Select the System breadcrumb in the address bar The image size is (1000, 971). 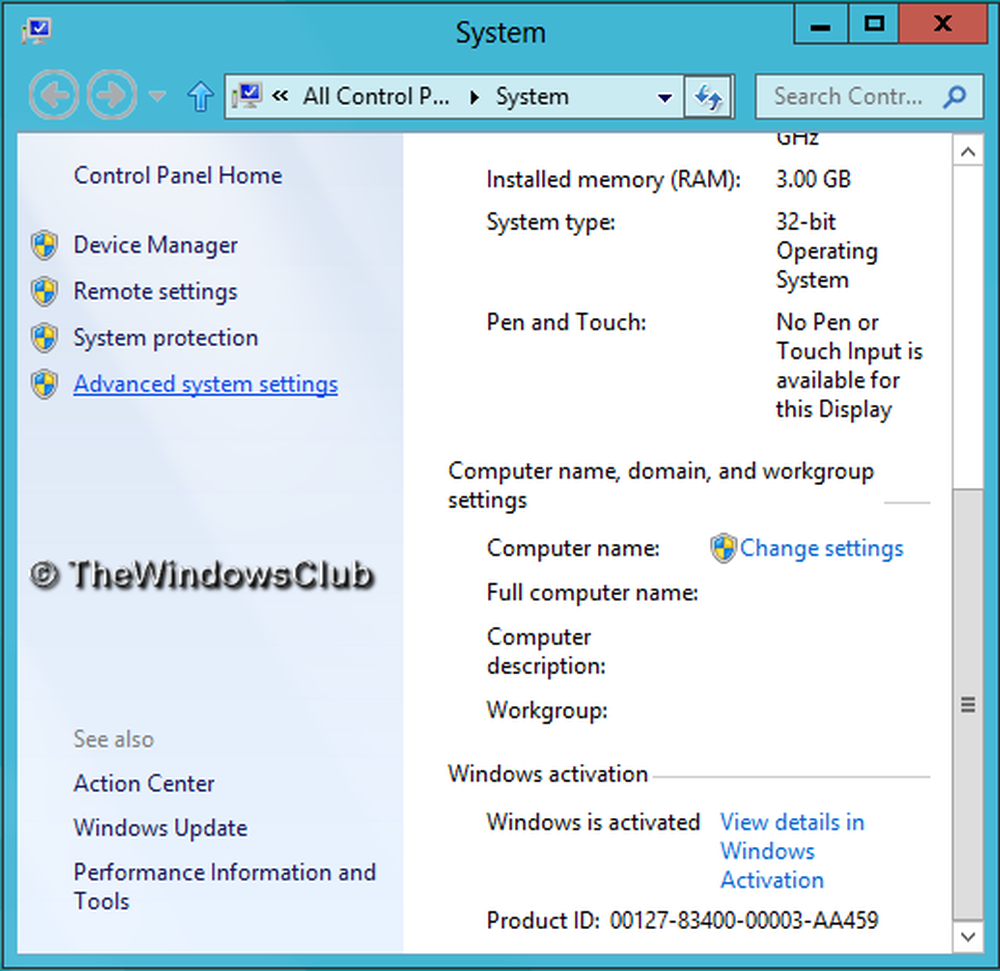coord(531,96)
